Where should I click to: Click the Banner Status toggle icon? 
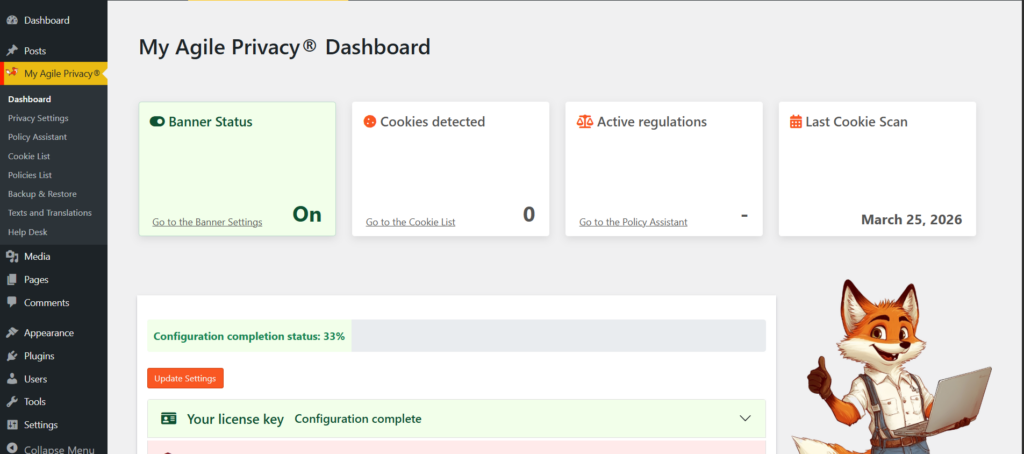(x=157, y=122)
